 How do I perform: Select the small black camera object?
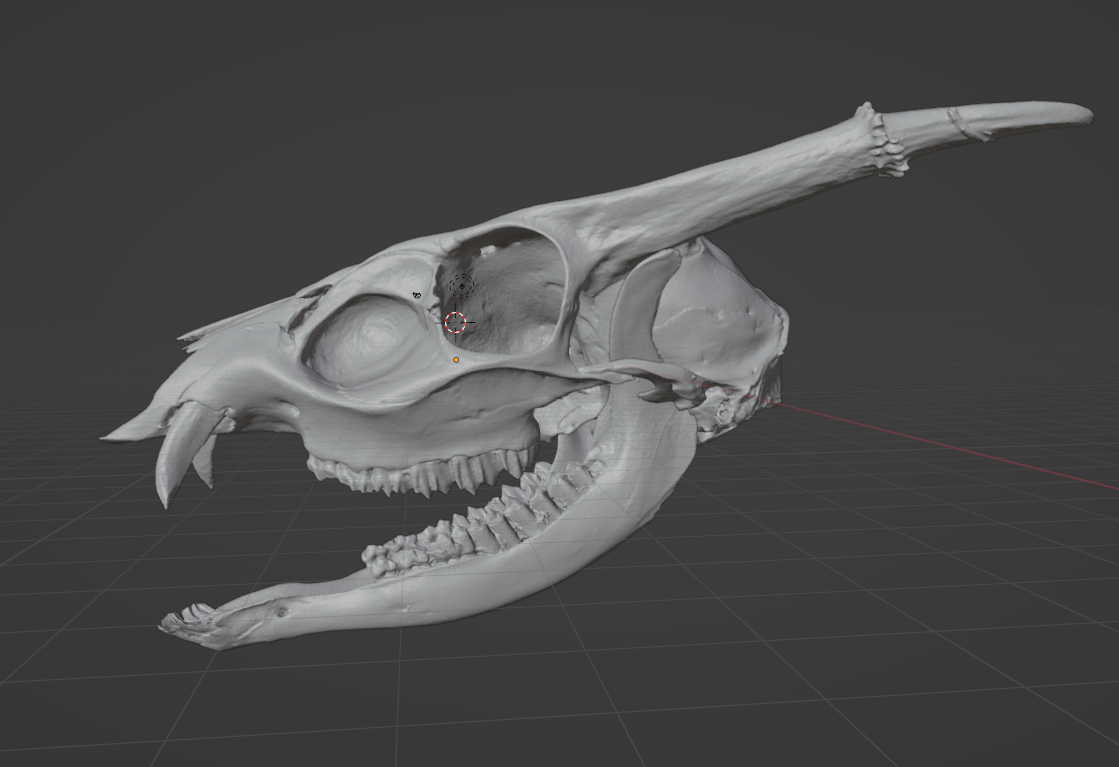coord(417,296)
